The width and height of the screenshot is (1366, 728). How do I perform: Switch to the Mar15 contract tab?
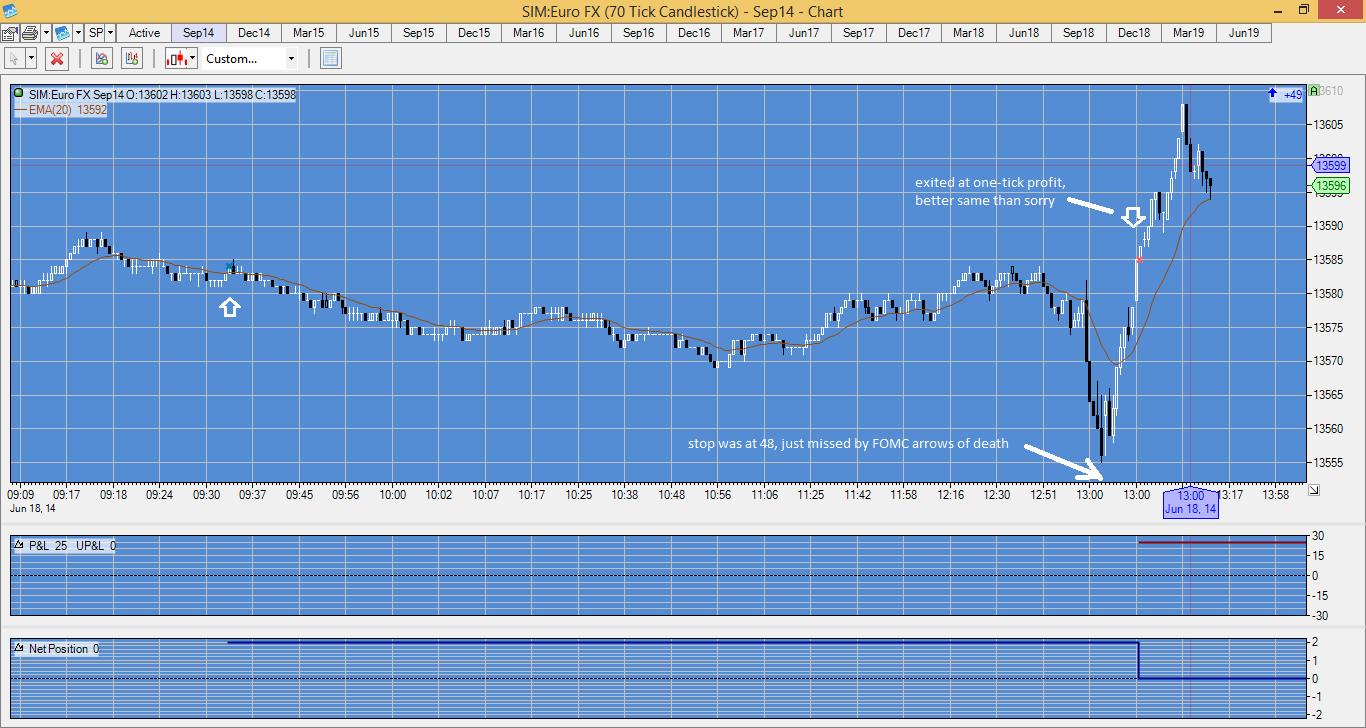coord(309,33)
